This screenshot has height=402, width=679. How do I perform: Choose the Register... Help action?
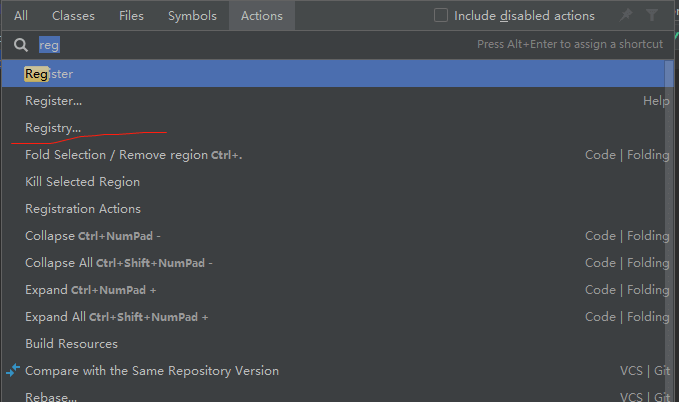tap(54, 101)
